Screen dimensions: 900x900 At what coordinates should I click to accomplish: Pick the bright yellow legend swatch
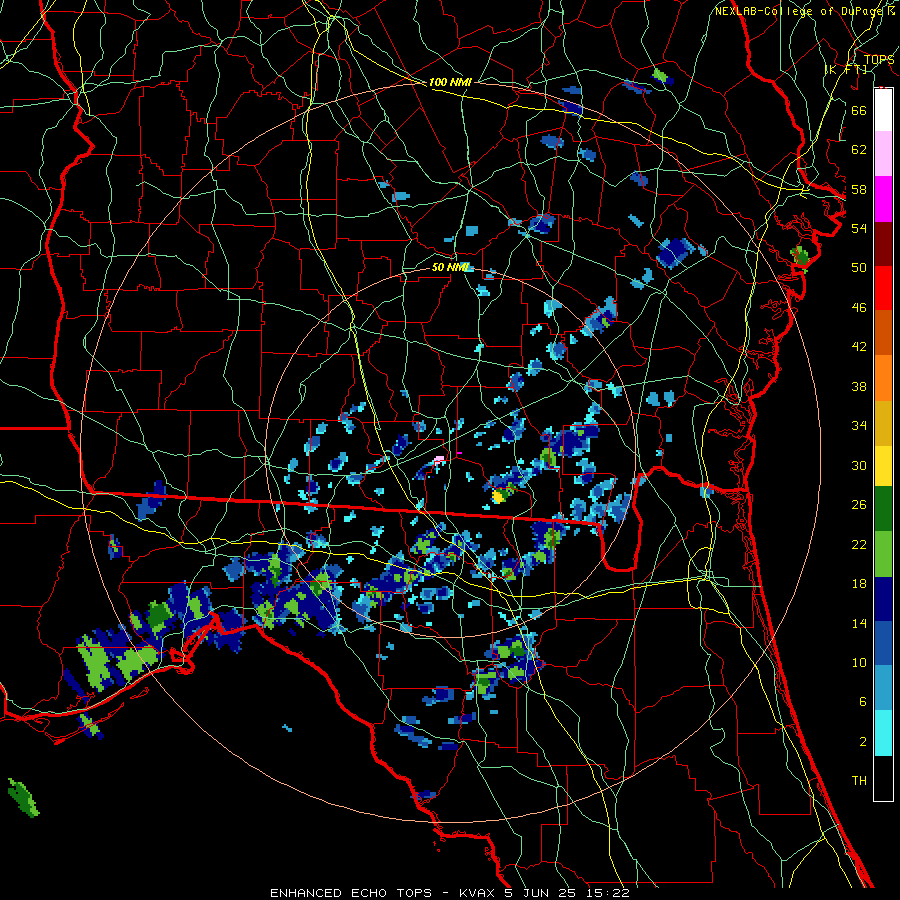click(883, 466)
